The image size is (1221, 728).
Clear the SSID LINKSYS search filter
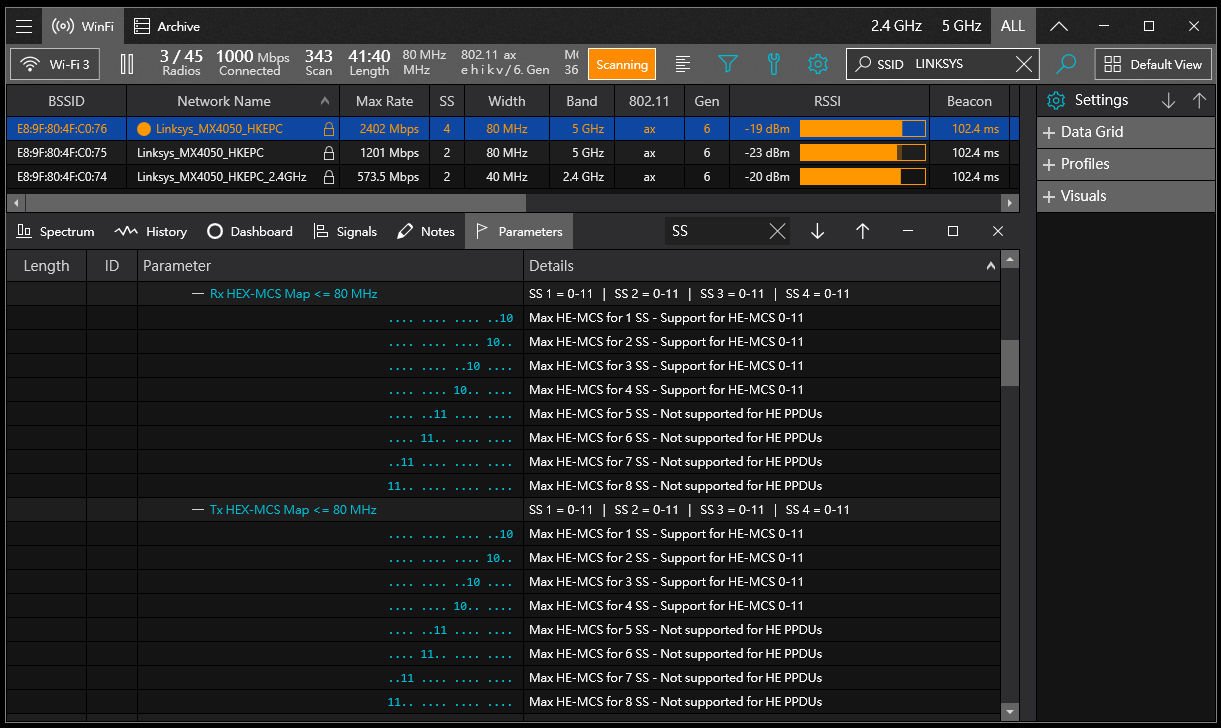tap(1024, 64)
